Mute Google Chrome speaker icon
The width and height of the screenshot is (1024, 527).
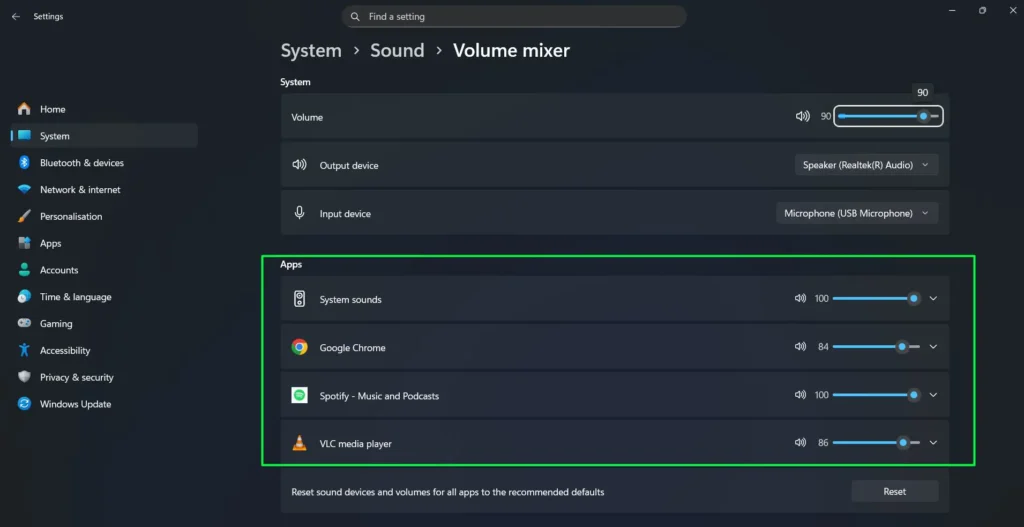[800, 347]
